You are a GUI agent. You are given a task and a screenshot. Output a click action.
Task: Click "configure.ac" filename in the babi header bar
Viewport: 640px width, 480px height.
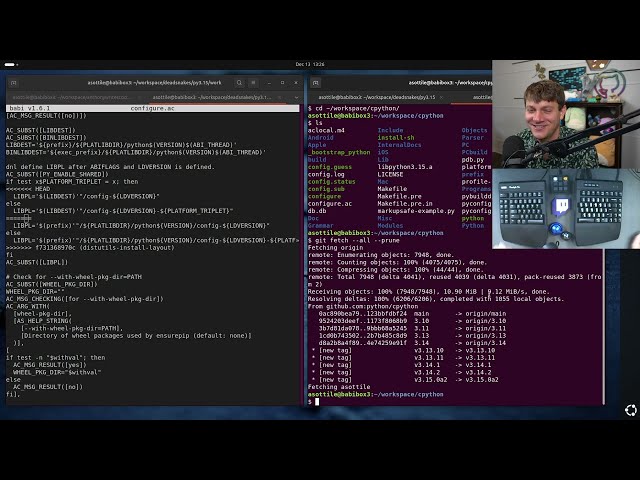click(152, 108)
